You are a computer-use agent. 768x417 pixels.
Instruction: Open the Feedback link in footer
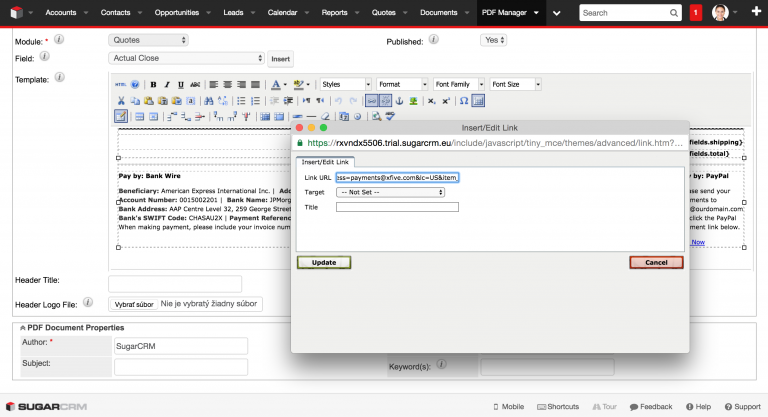(651, 407)
